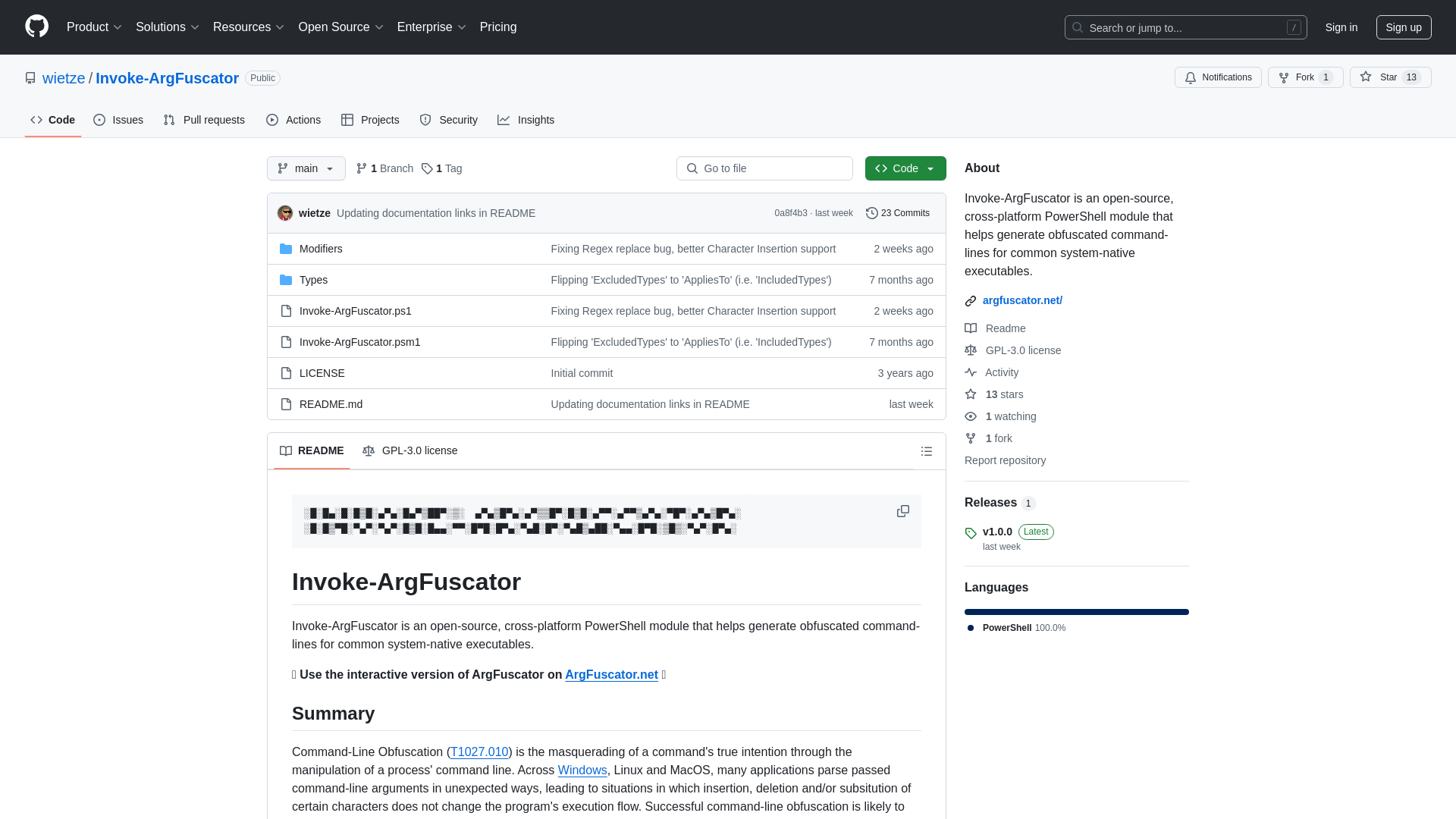The width and height of the screenshot is (1456, 819).
Task: Open the README outline list icon
Action: pyautogui.click(x=927, y=451)
